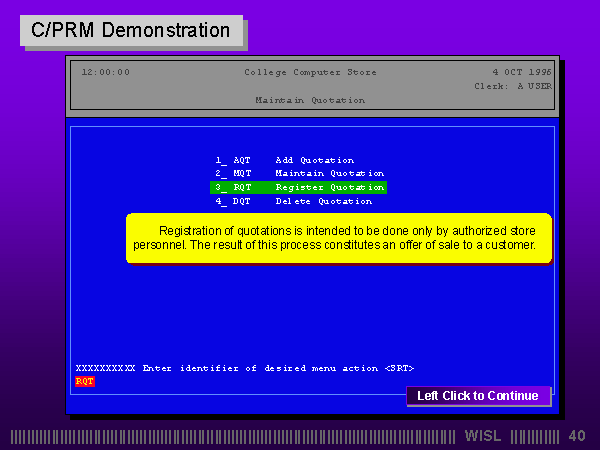Click the AQT menu code
The image size is (600, 450).
click(x=242, y=160)
